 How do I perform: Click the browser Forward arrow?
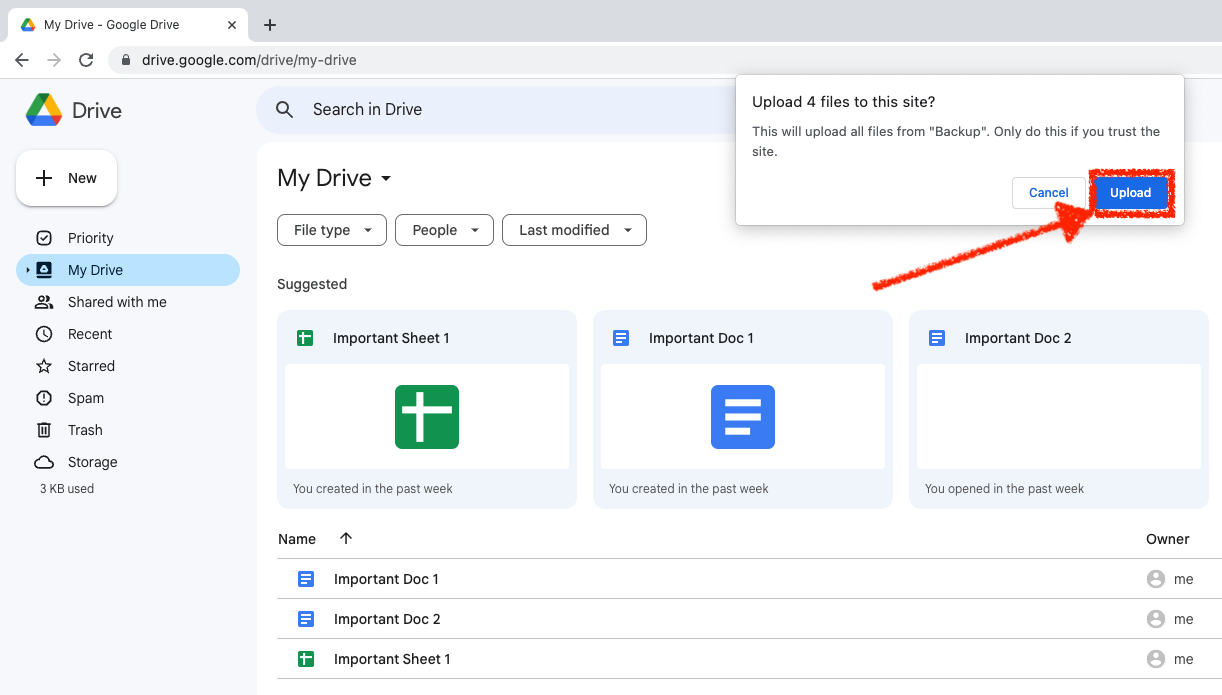coord(54,60)
